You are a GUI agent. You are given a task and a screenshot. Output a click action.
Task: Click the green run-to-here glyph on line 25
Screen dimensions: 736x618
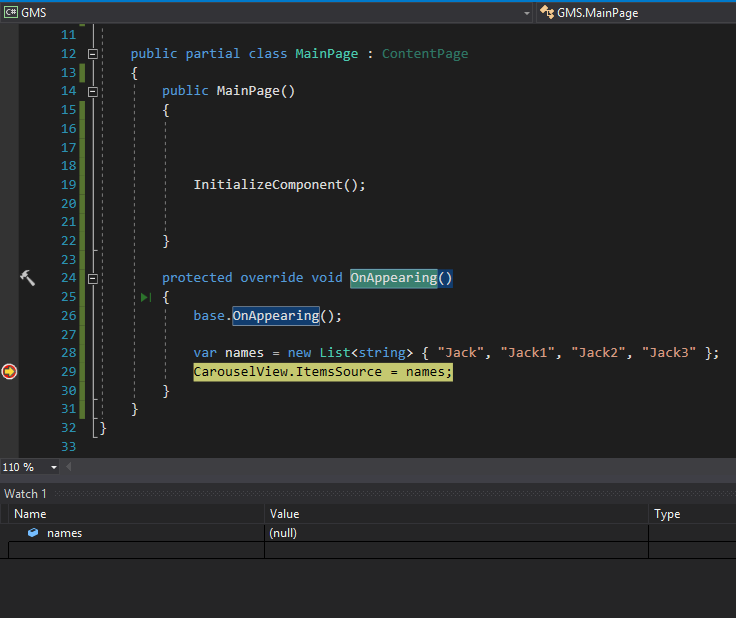(x=146, y=297)
